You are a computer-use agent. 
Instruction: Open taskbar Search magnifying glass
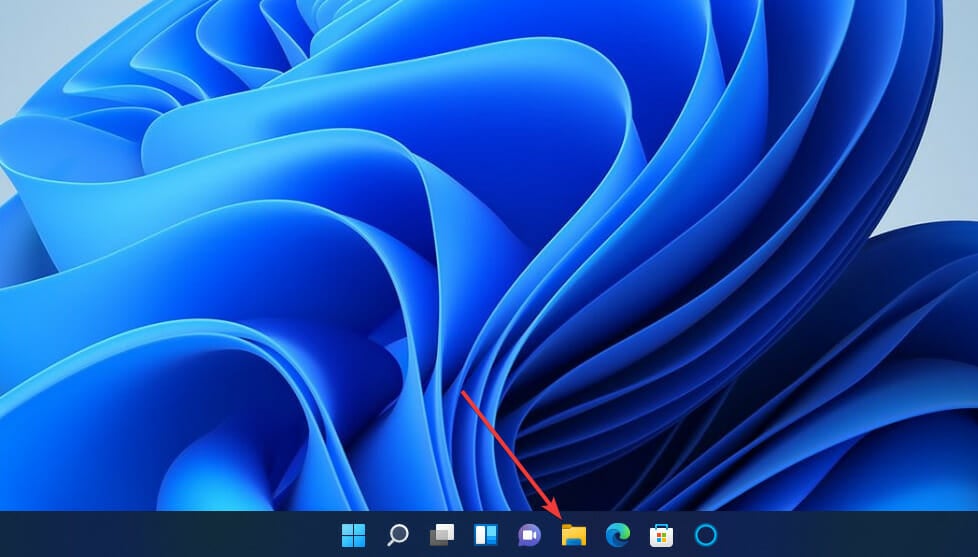tap(397, 535)
